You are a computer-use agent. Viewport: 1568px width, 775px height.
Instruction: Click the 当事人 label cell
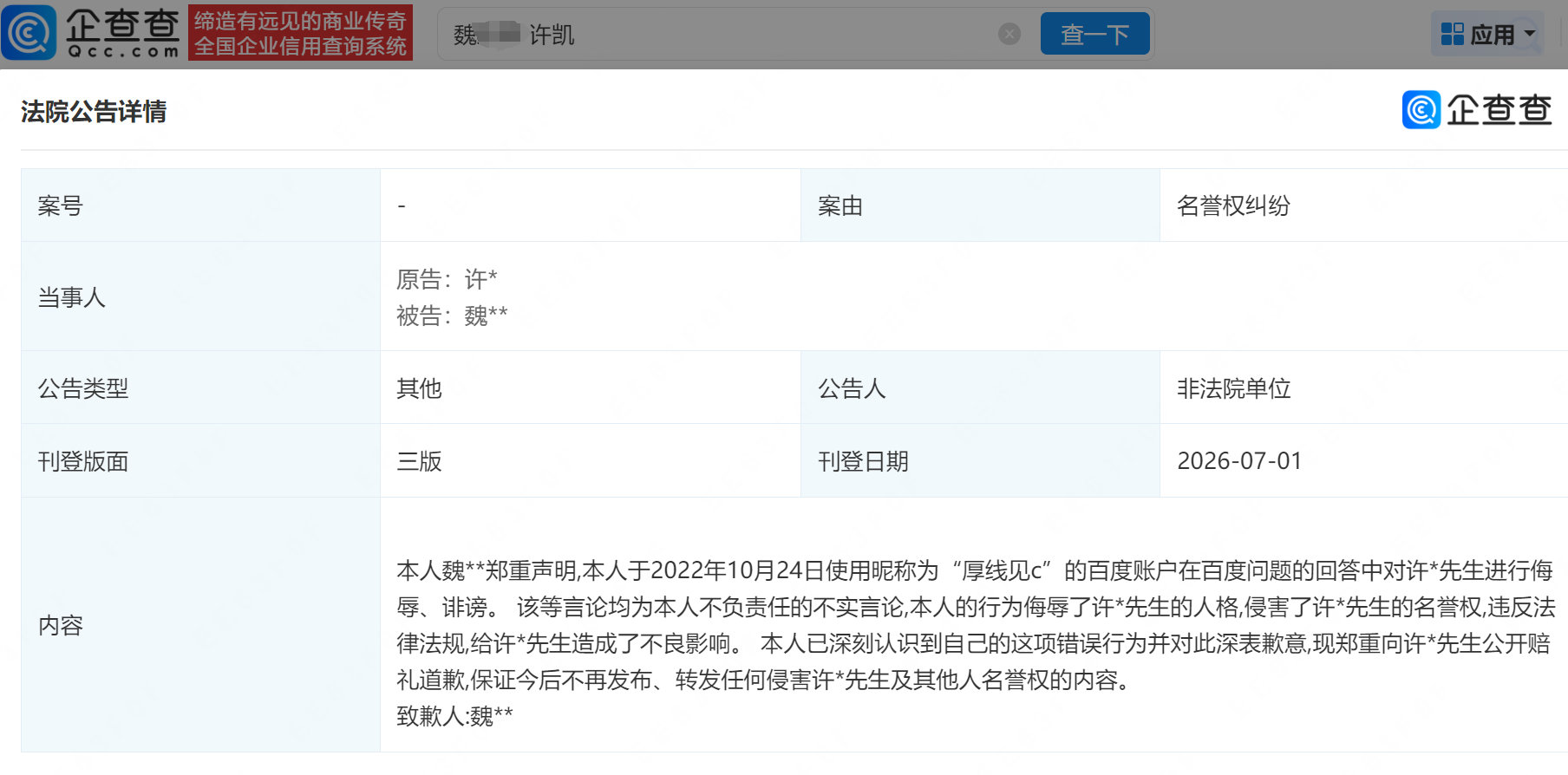[200, 296]
